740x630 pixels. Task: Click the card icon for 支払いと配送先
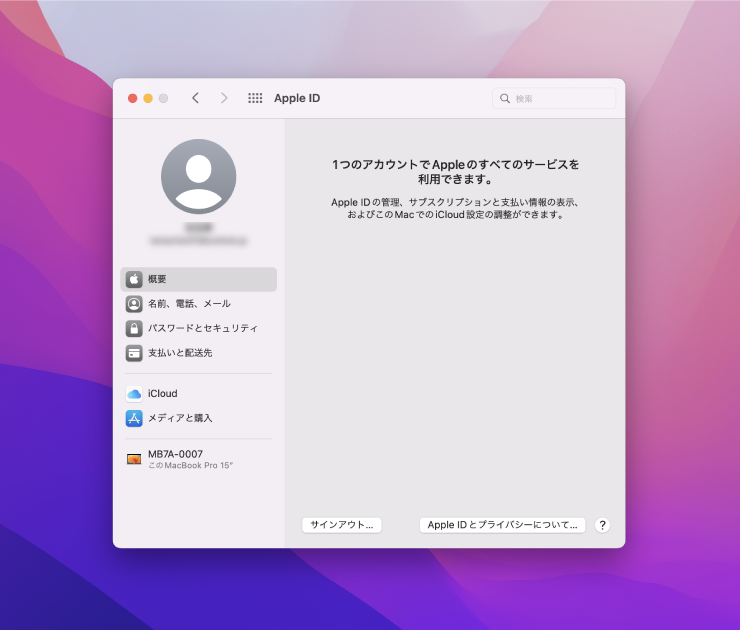pos(134,353)
